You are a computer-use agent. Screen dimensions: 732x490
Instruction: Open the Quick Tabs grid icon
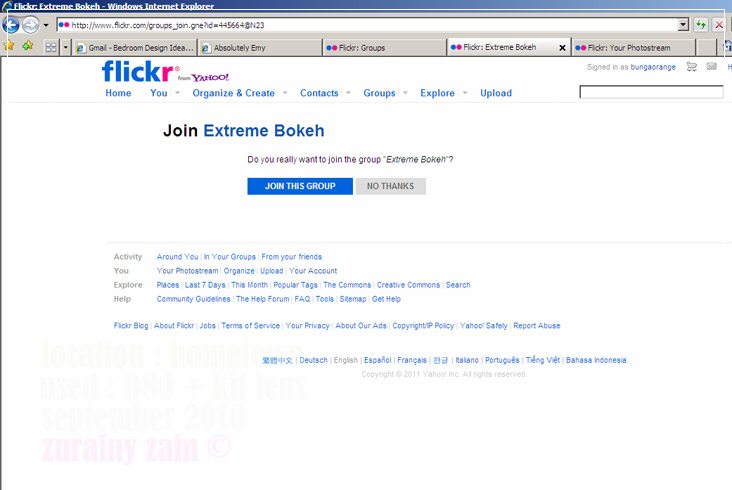point(51,47)
